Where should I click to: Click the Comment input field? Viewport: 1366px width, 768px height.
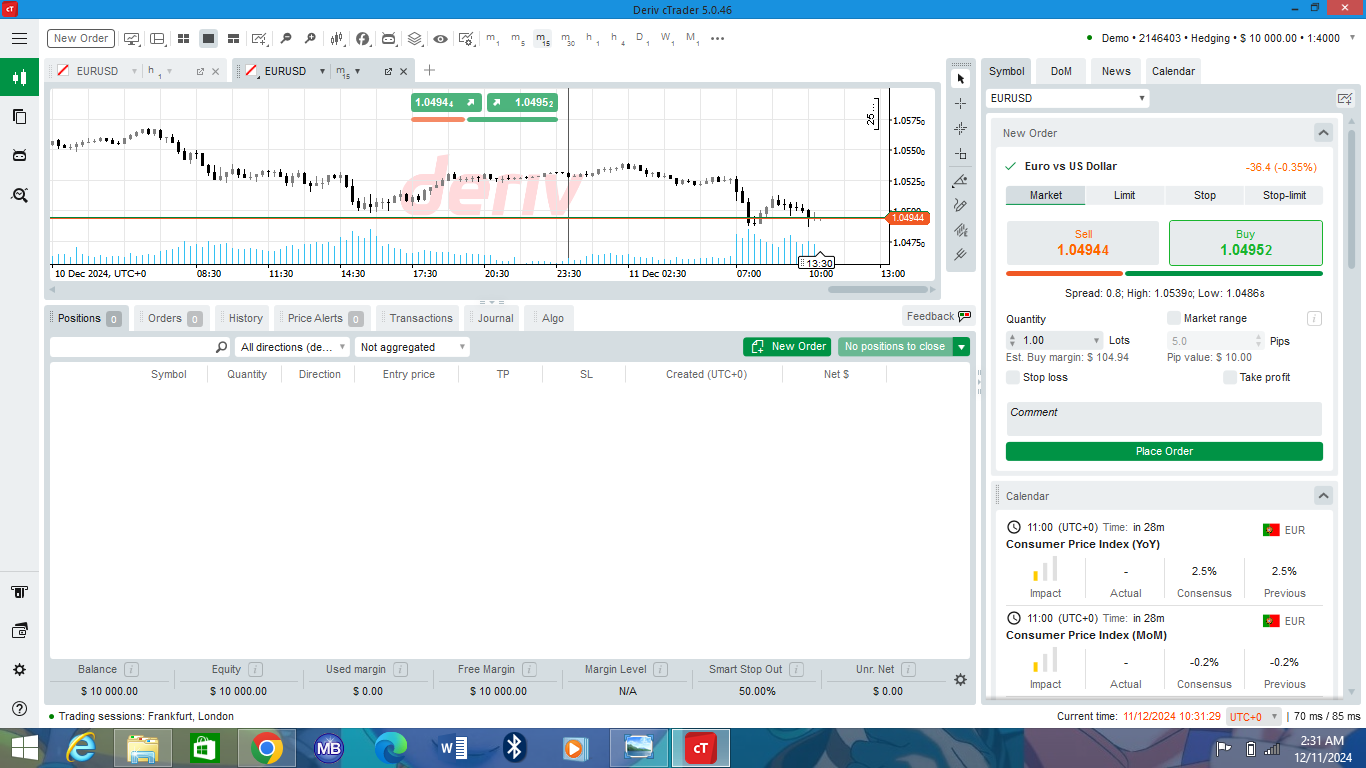click(x=1164, y=418)
